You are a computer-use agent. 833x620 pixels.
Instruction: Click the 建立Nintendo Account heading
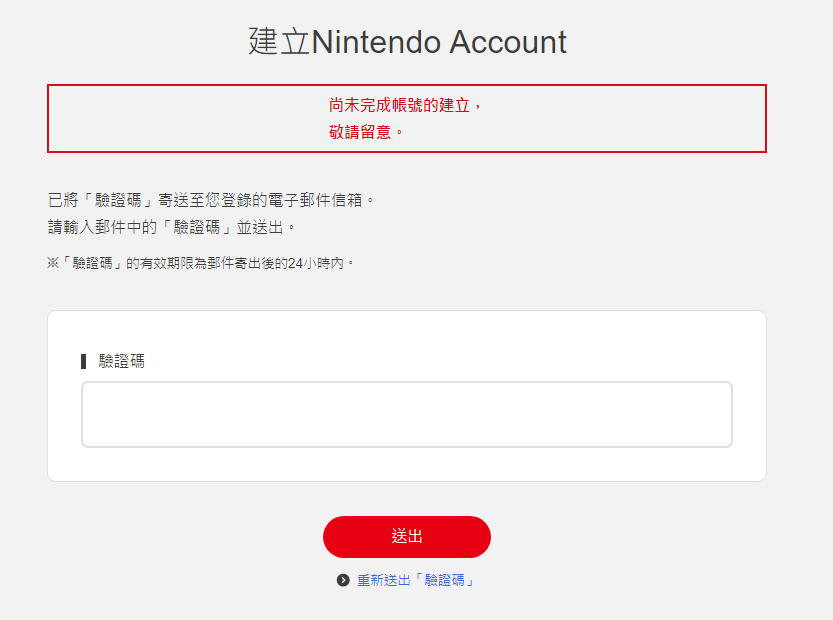(407, 42)
